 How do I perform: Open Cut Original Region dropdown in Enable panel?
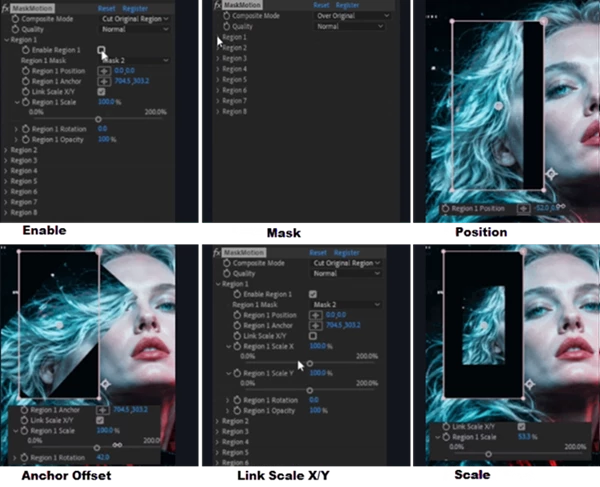pos(135,19)
